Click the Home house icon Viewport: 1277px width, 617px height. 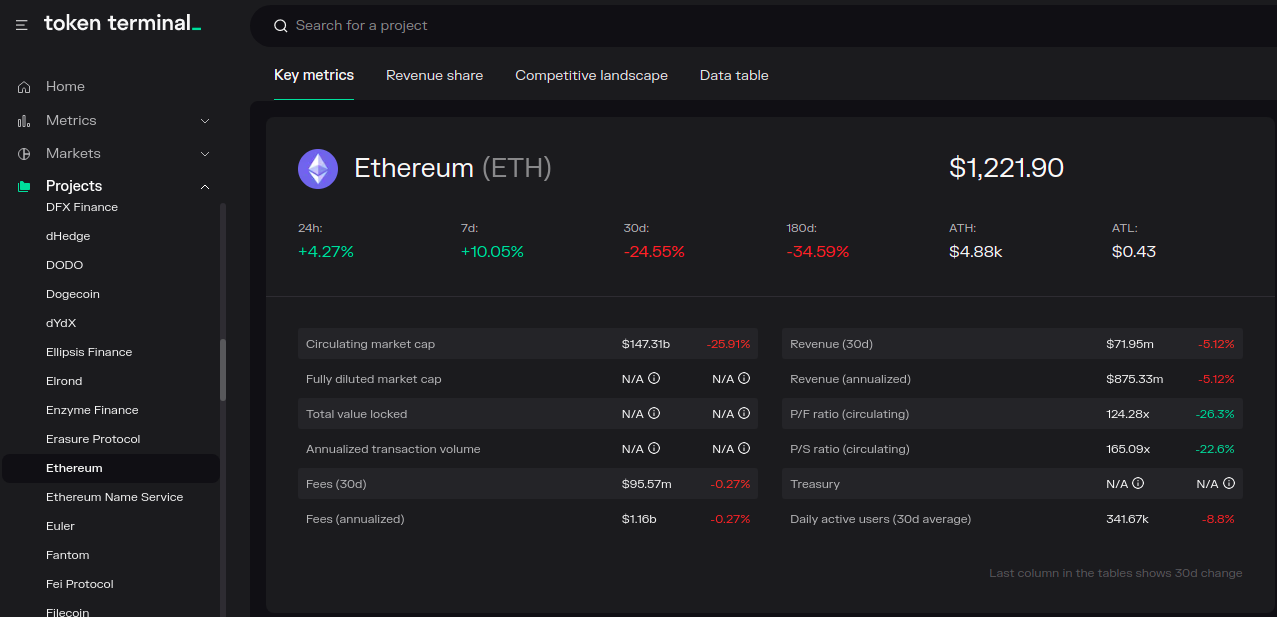tap(24, 87)
